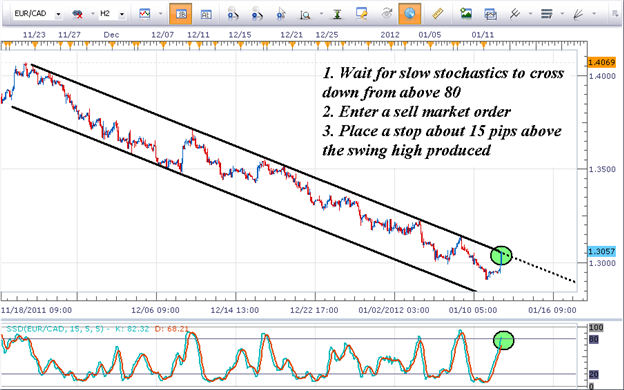This screenshot has height=390, width=624.
Task: Click the 80 level on stochastic scale
Action: (594, 339)
